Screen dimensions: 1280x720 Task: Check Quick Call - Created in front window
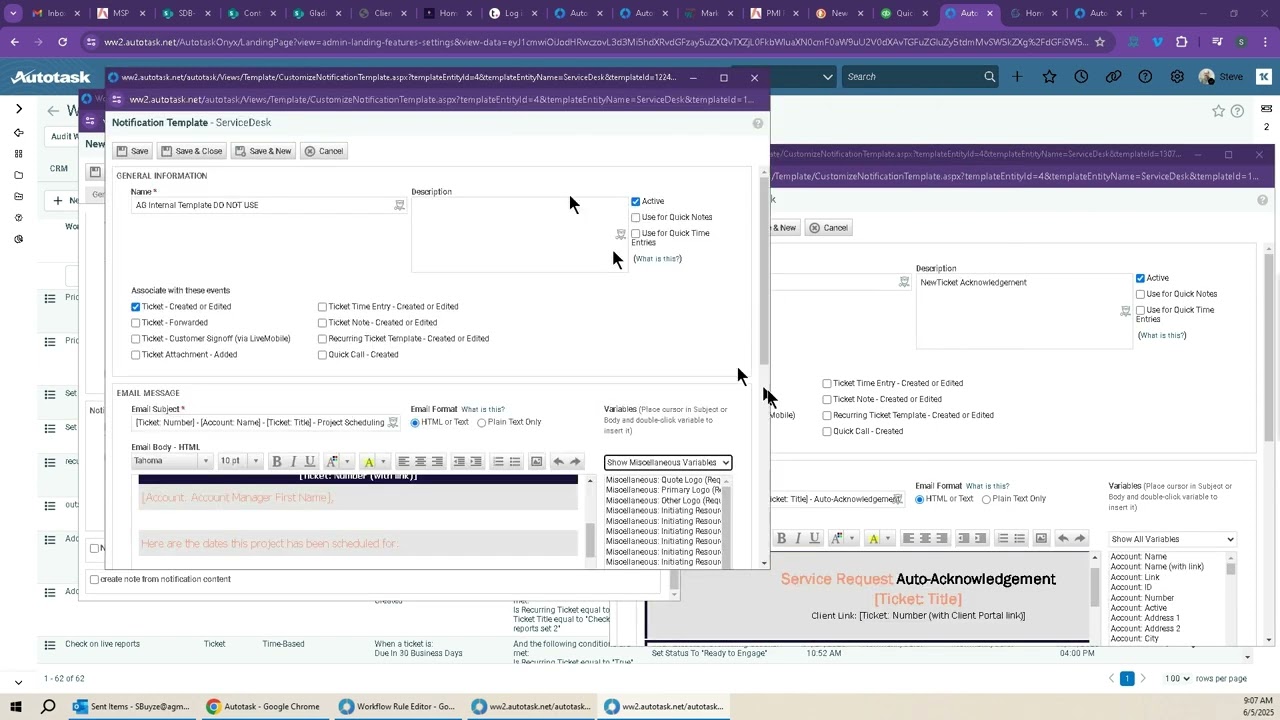(322, 355)
